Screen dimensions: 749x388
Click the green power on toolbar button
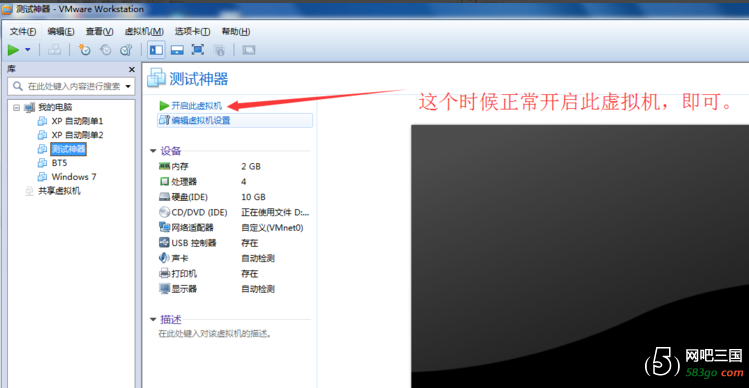point(13,50)
